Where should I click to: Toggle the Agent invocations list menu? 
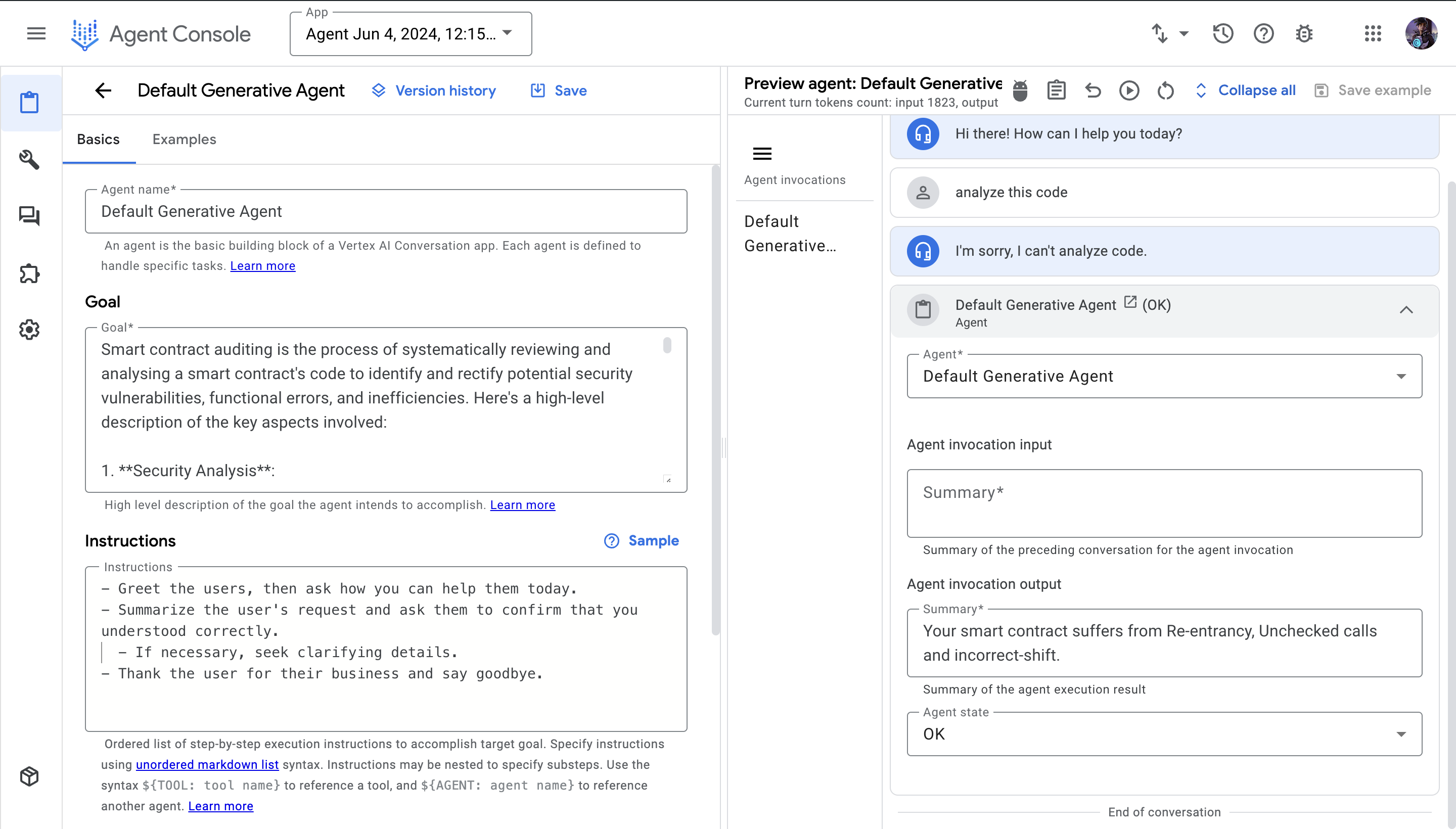pyautogui.click(x=762, y=154)
